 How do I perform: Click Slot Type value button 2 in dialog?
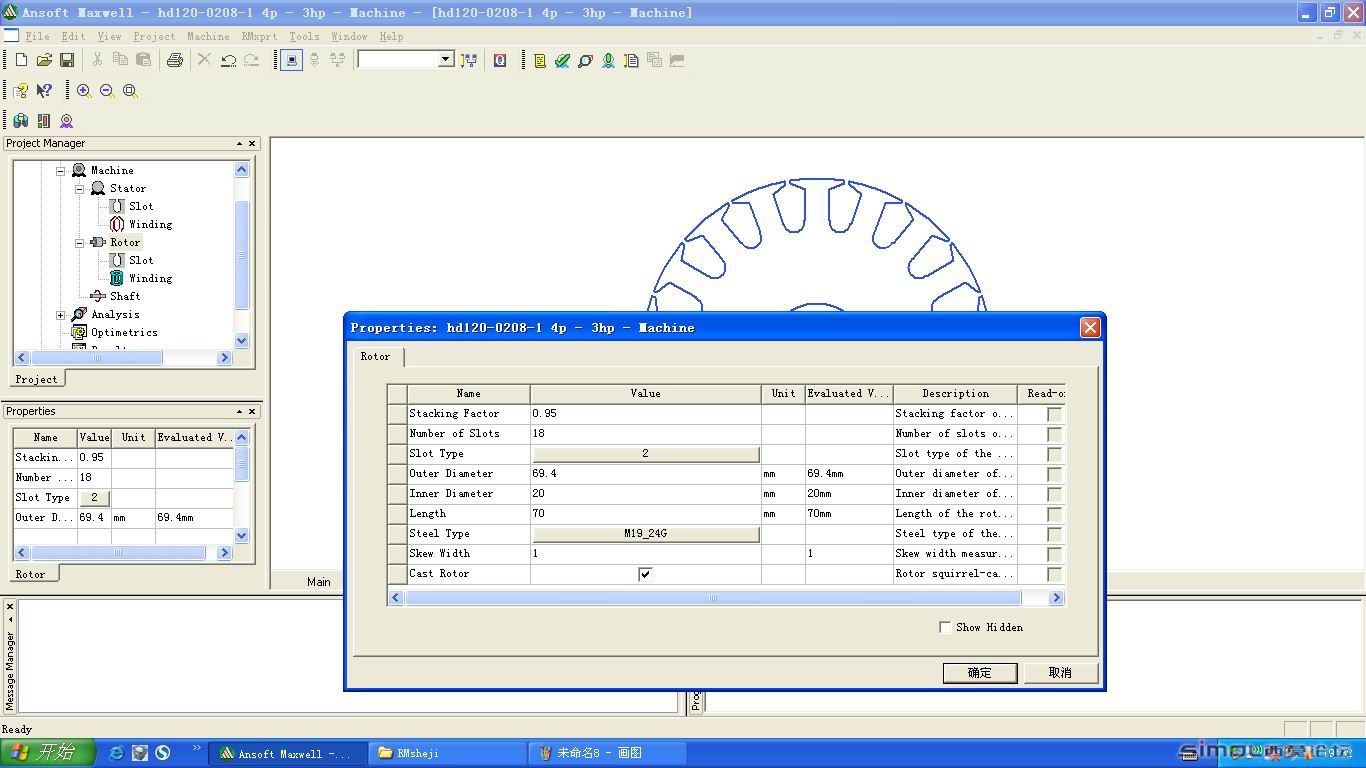click(645, 454)
